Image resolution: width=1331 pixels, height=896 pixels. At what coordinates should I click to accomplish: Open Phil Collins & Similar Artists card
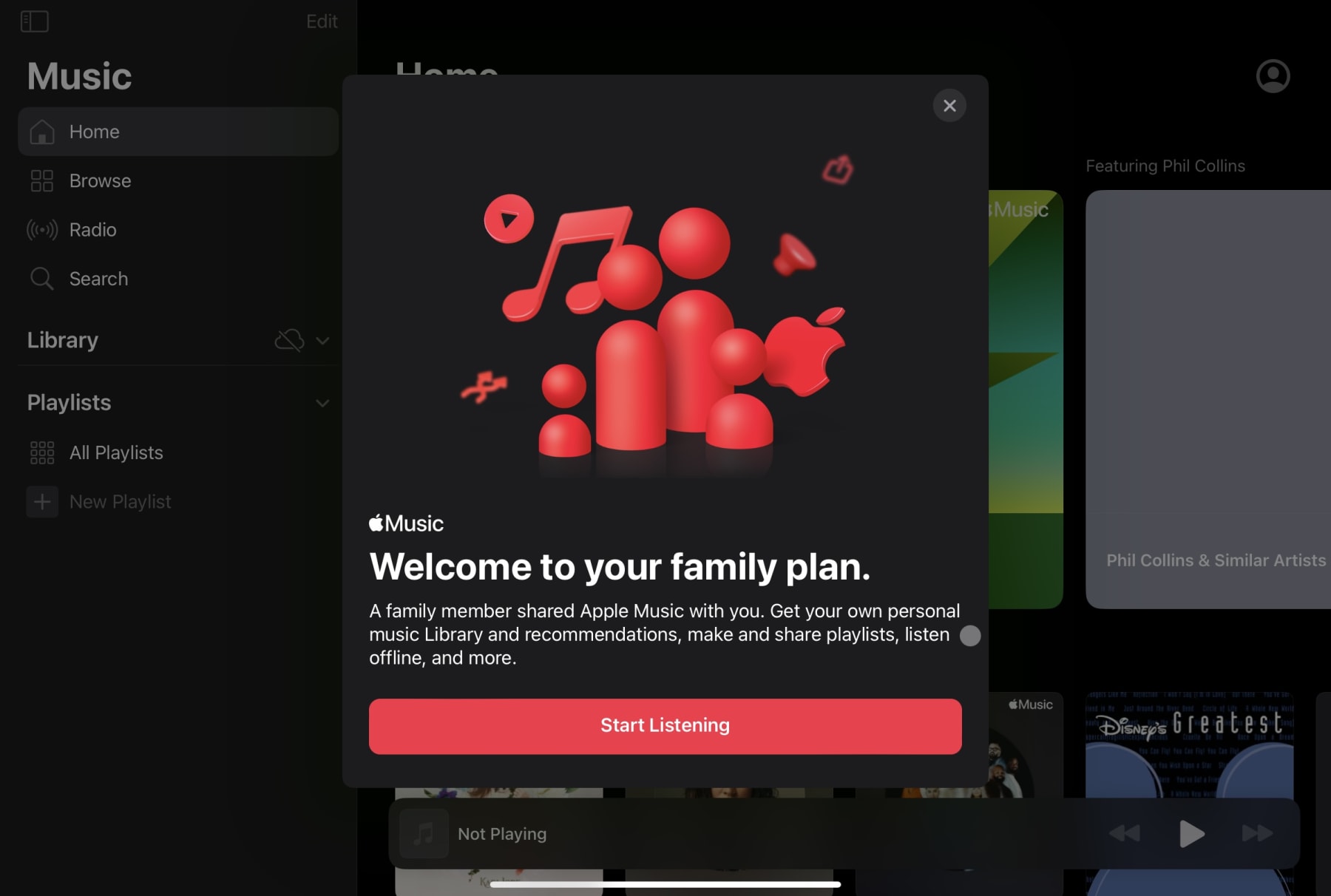(1208, 399)
